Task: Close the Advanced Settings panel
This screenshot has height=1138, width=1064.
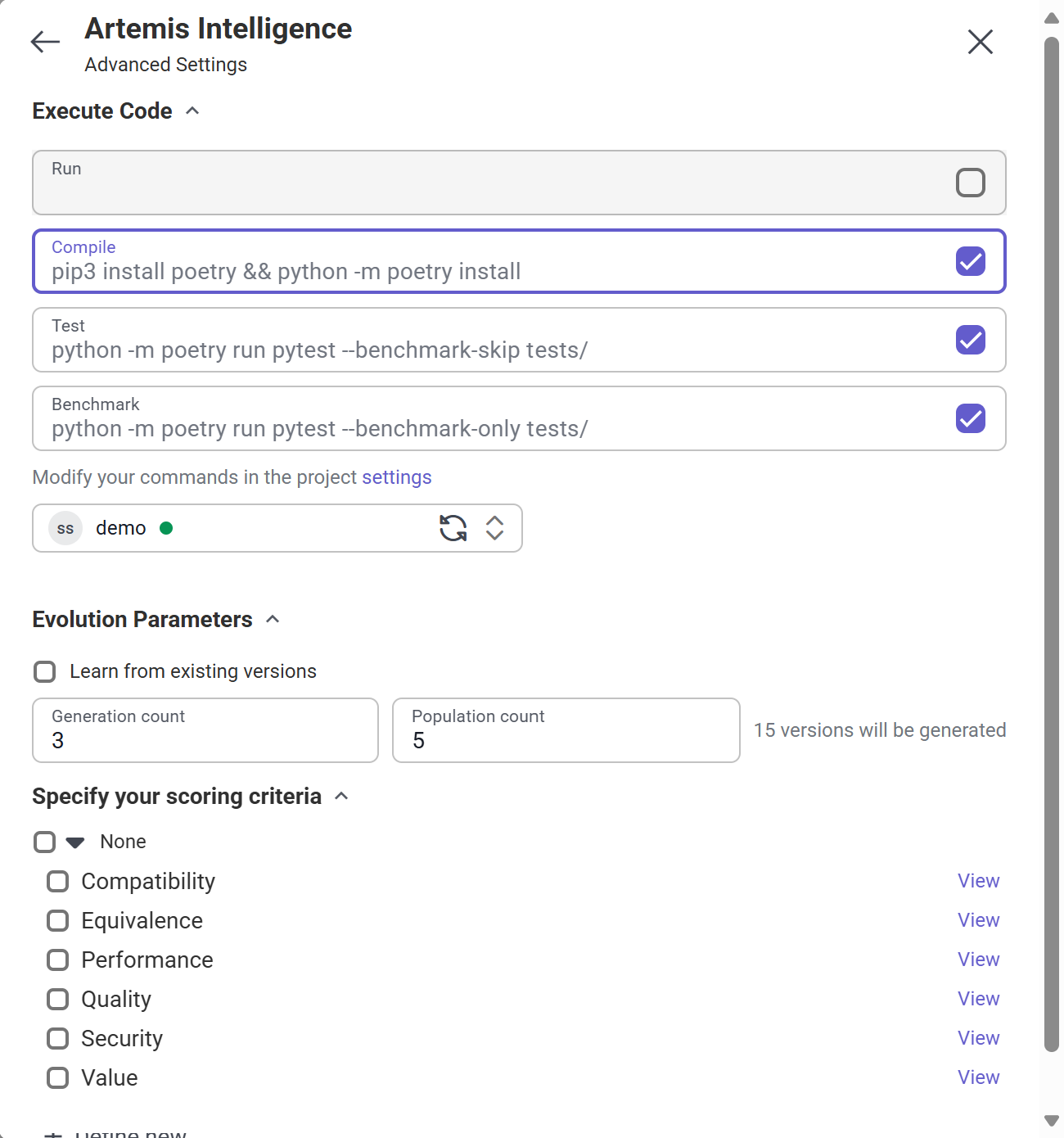Action: 979,41
